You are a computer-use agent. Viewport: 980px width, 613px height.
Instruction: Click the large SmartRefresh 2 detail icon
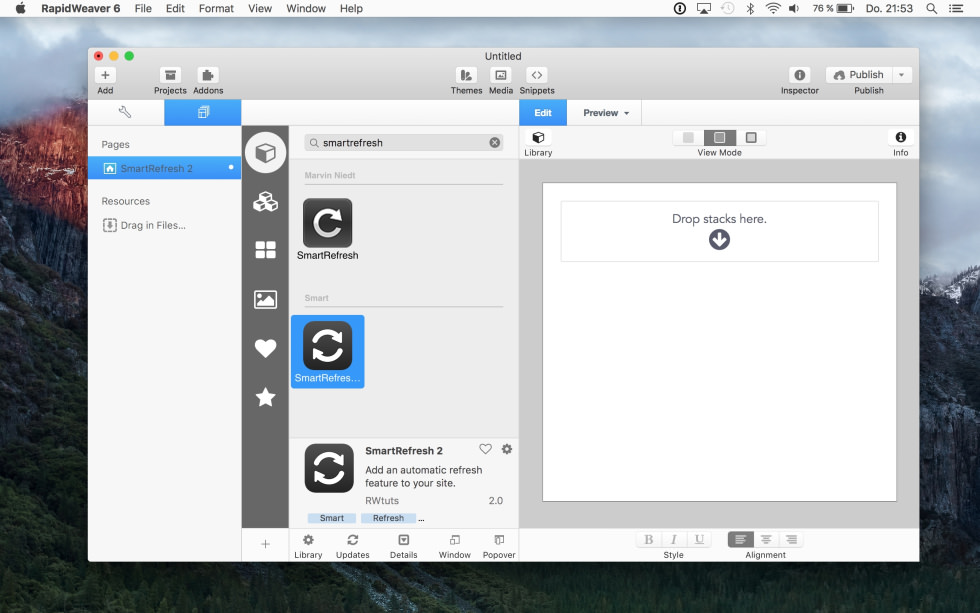(329, 469)
